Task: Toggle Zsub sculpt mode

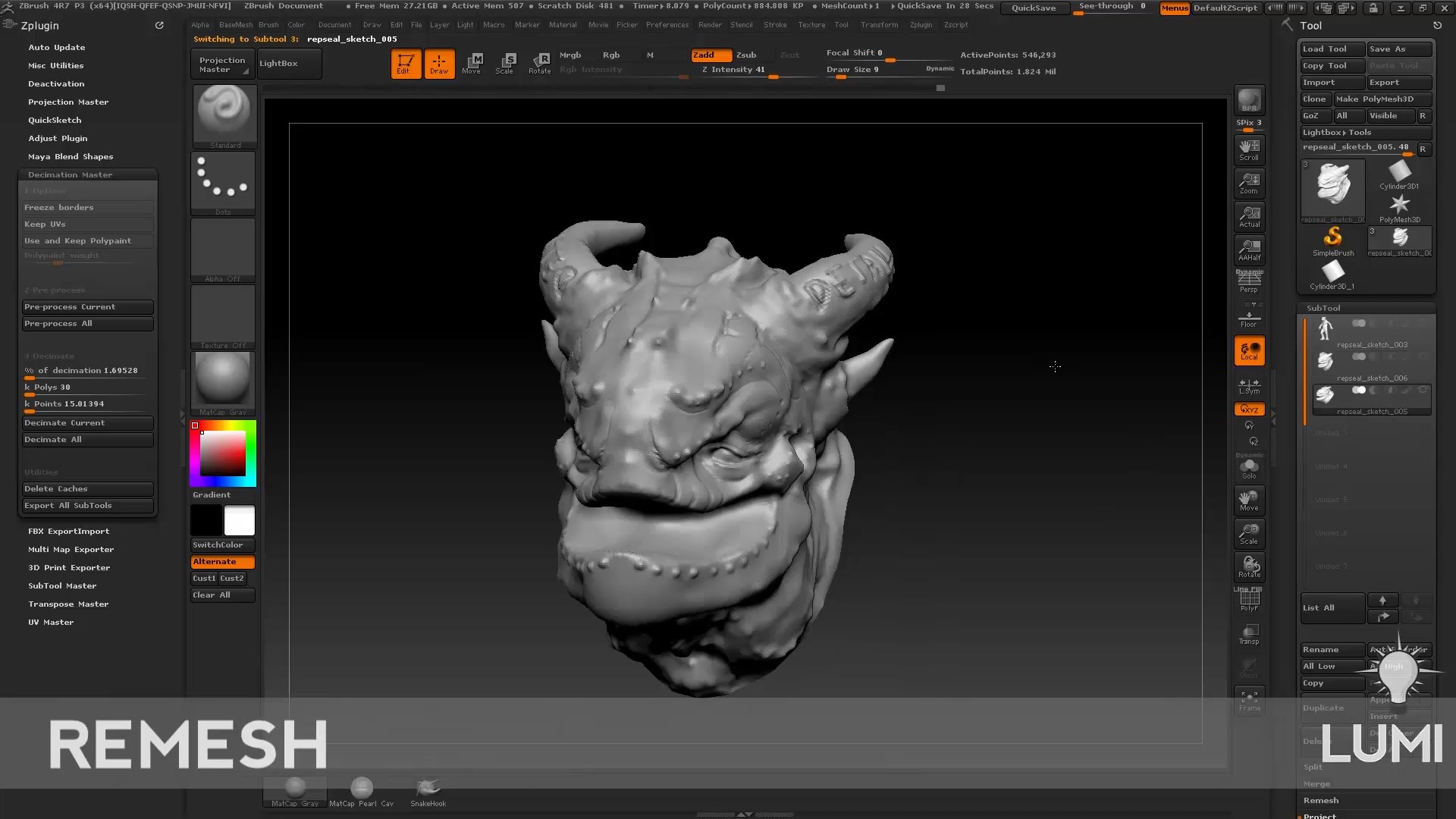Action: pyautogui.click(x=746, y=55)
